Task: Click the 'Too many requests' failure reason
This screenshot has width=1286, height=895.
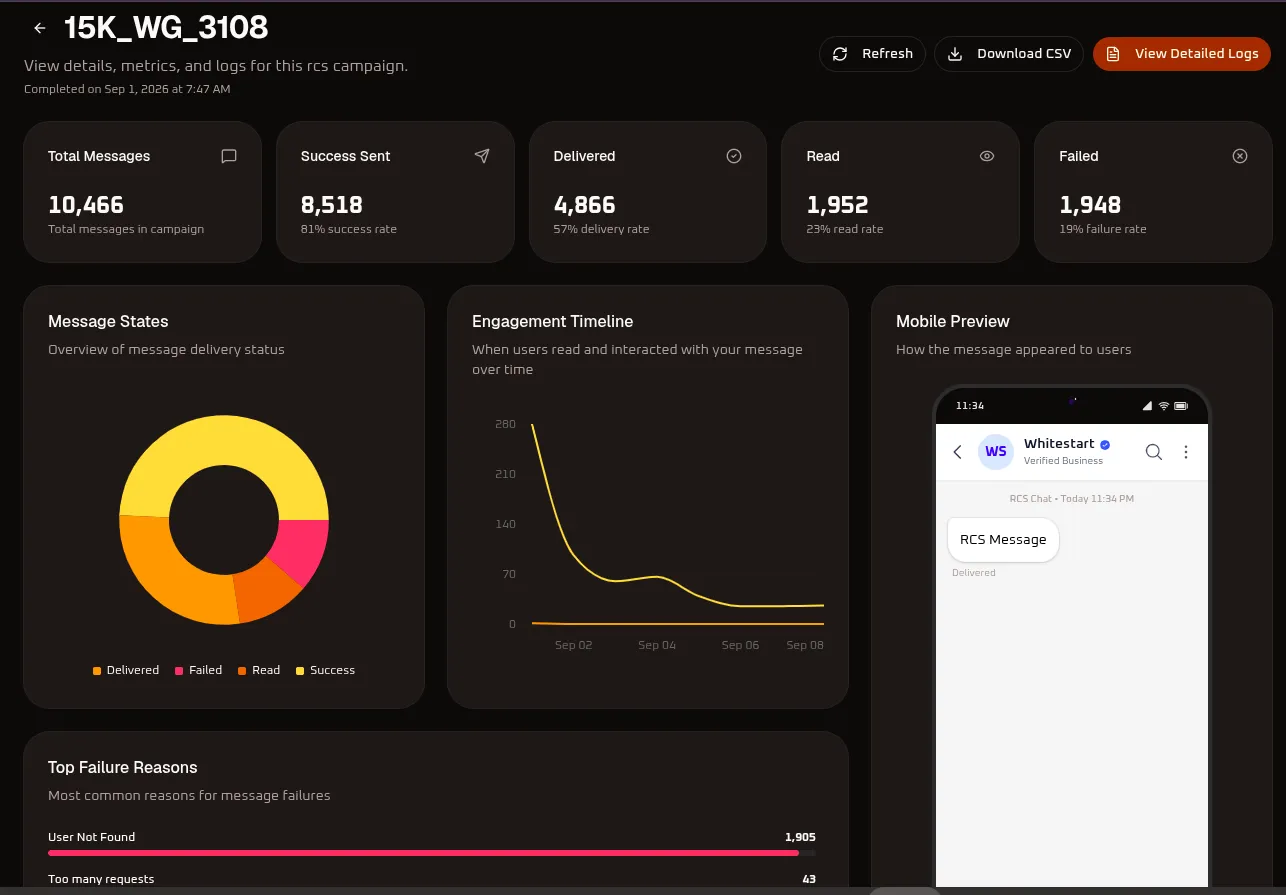Action: pyautogui.click(x=101, y=879)
